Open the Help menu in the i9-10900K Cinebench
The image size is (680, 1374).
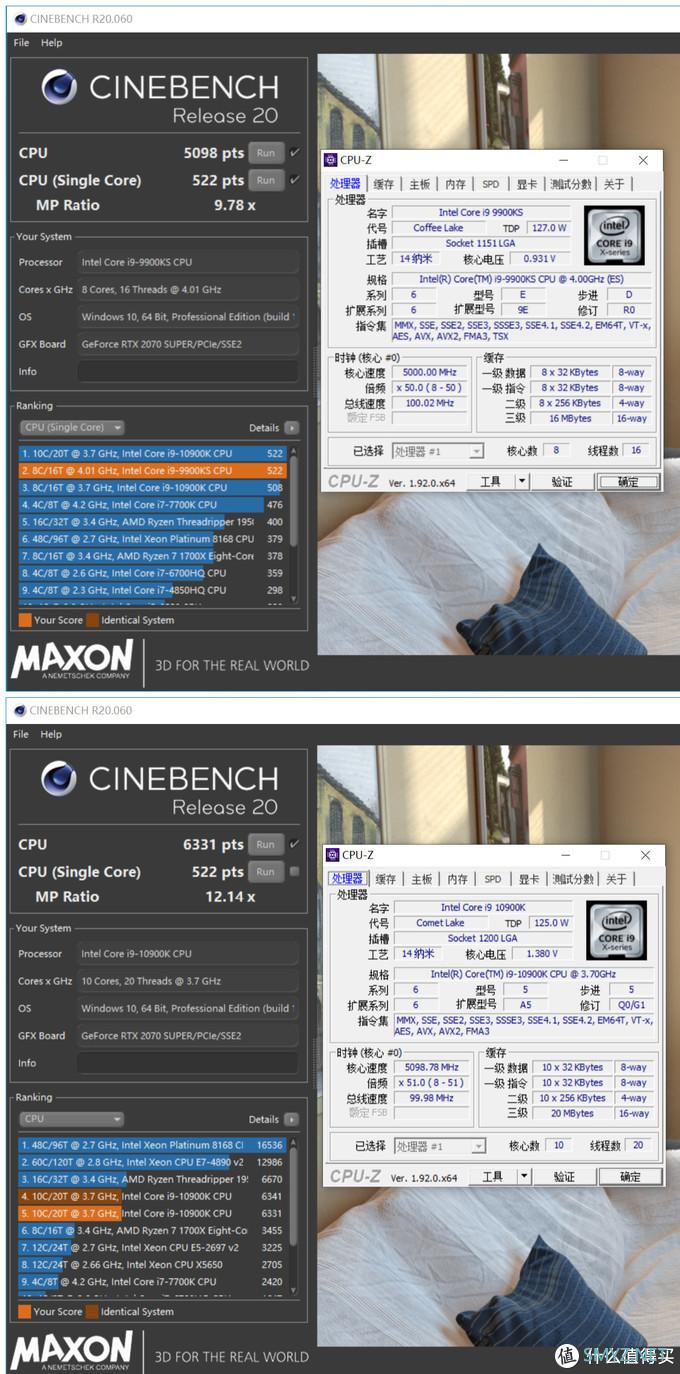[x=52, y=734]
